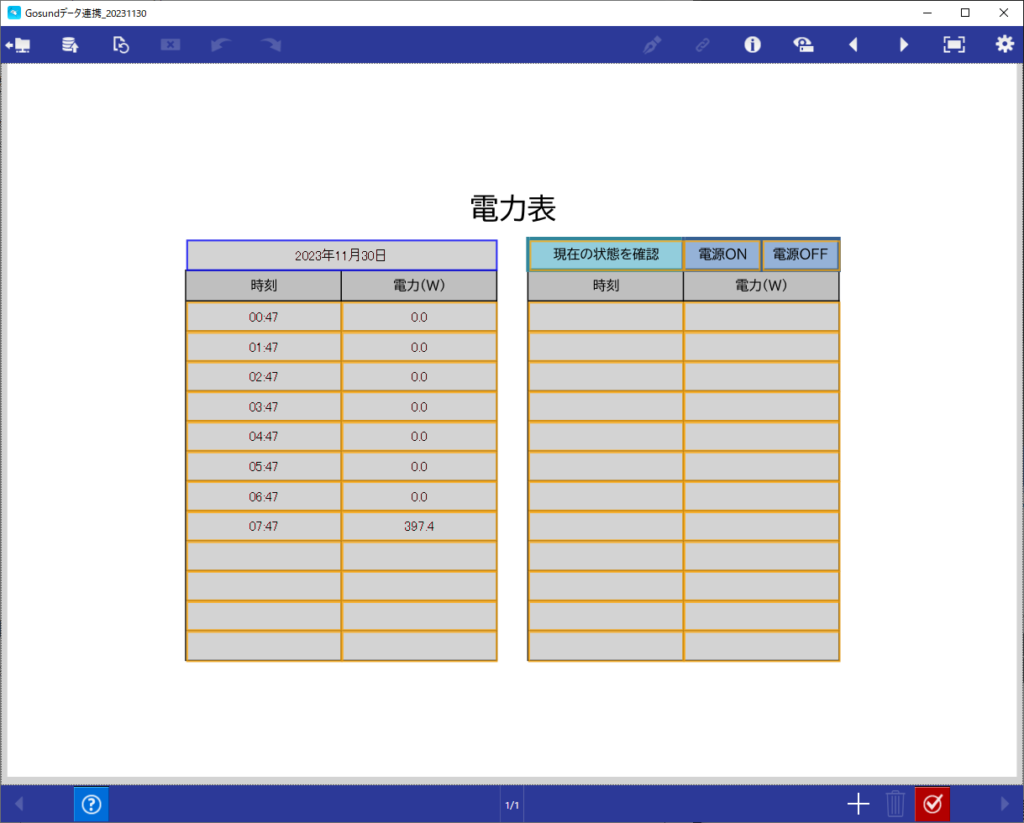Toggle full screen view icon
This screenshot has width=1024, height=823.
tap(954, 45)
